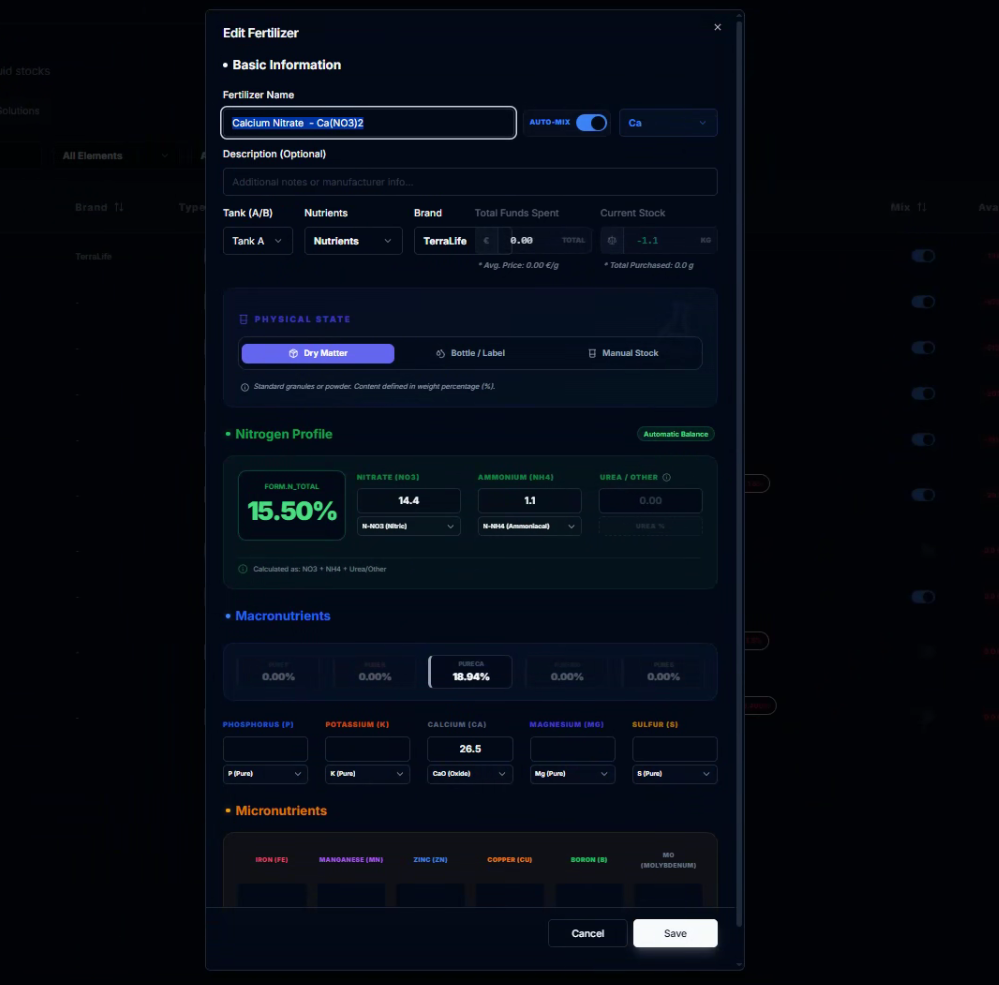
Task: Click the Description (Optional) field
Action: [470, 182]
